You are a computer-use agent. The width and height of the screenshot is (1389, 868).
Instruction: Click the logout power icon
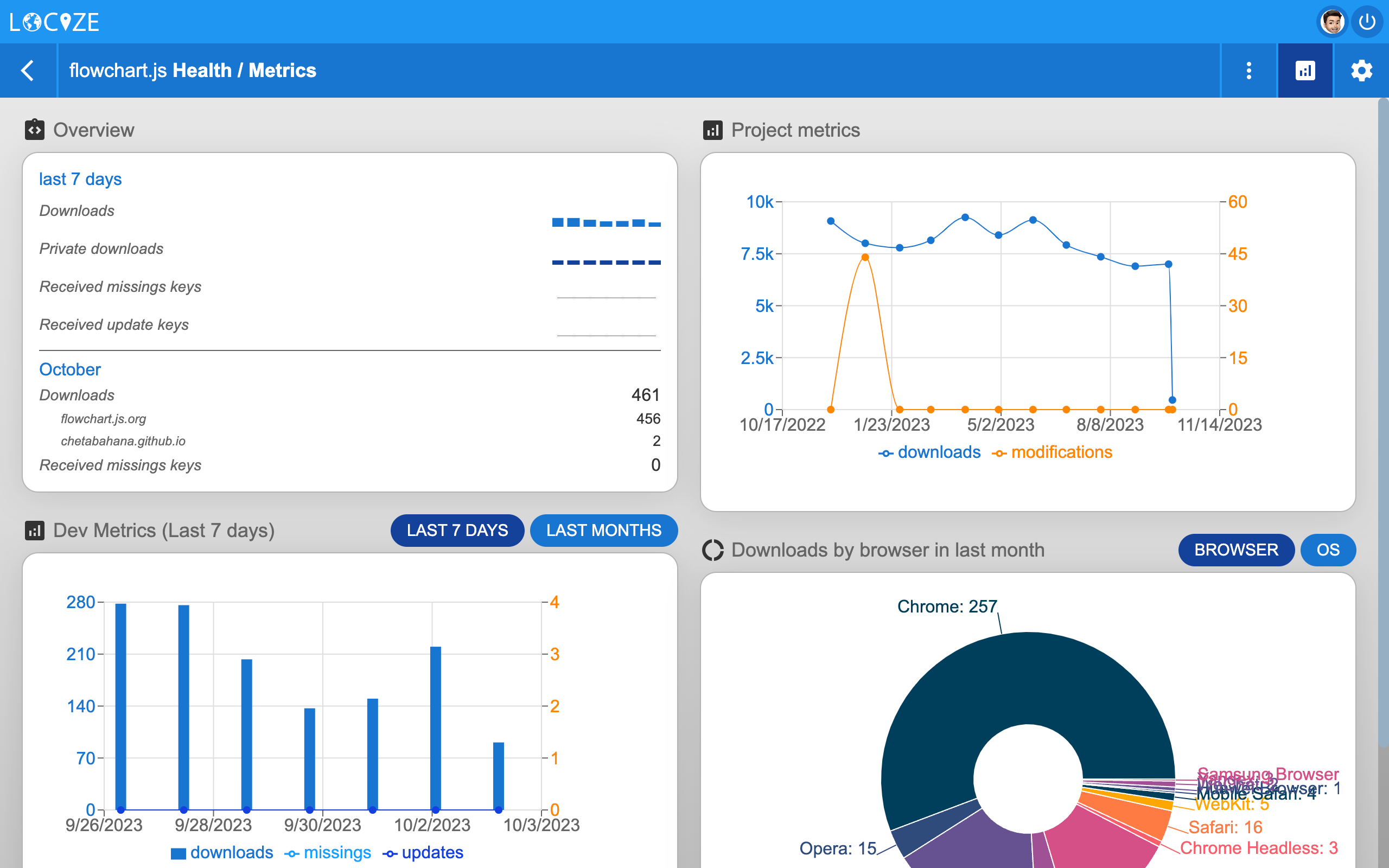tap(1368, 21)
